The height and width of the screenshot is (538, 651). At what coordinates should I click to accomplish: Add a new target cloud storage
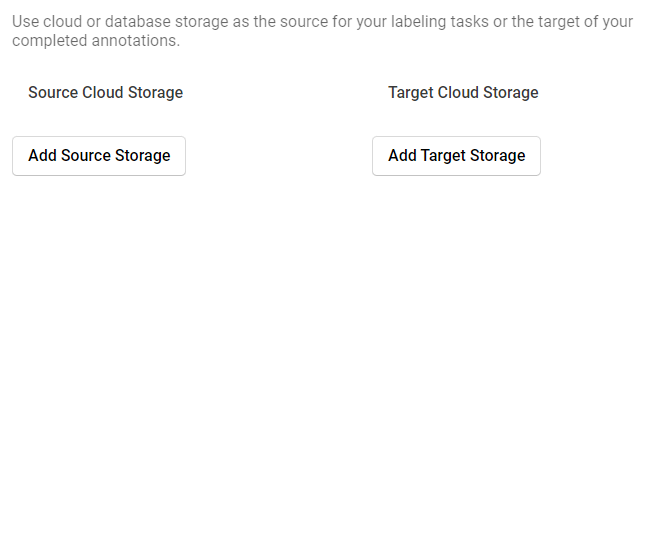pos(456,156)
